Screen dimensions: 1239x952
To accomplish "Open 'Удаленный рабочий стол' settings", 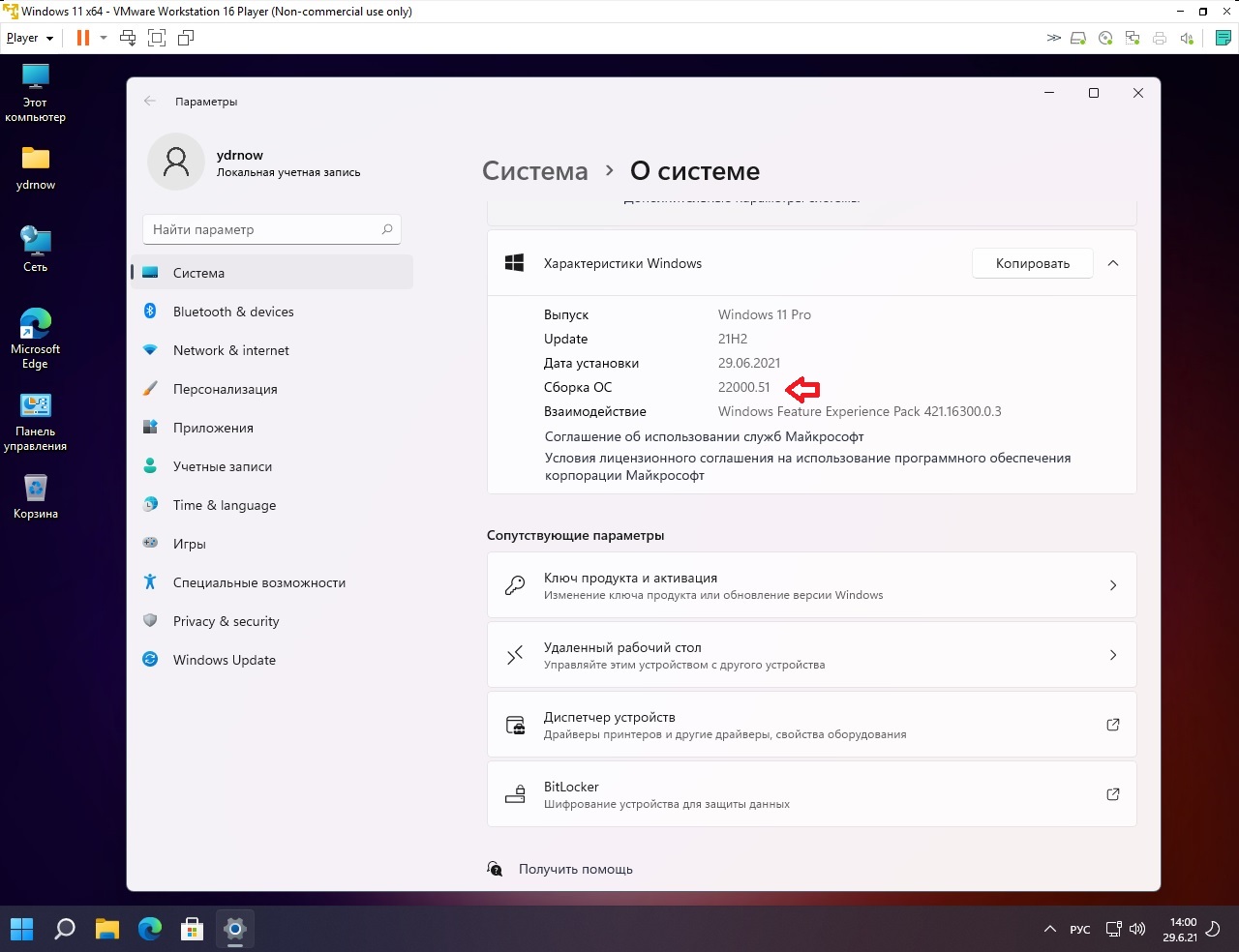I will pyautogui.click(x=811, y=655).
